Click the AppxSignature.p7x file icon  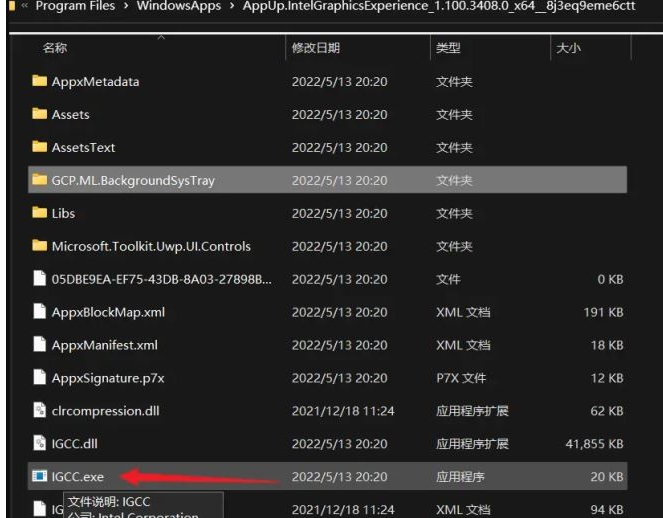[40, 378]
